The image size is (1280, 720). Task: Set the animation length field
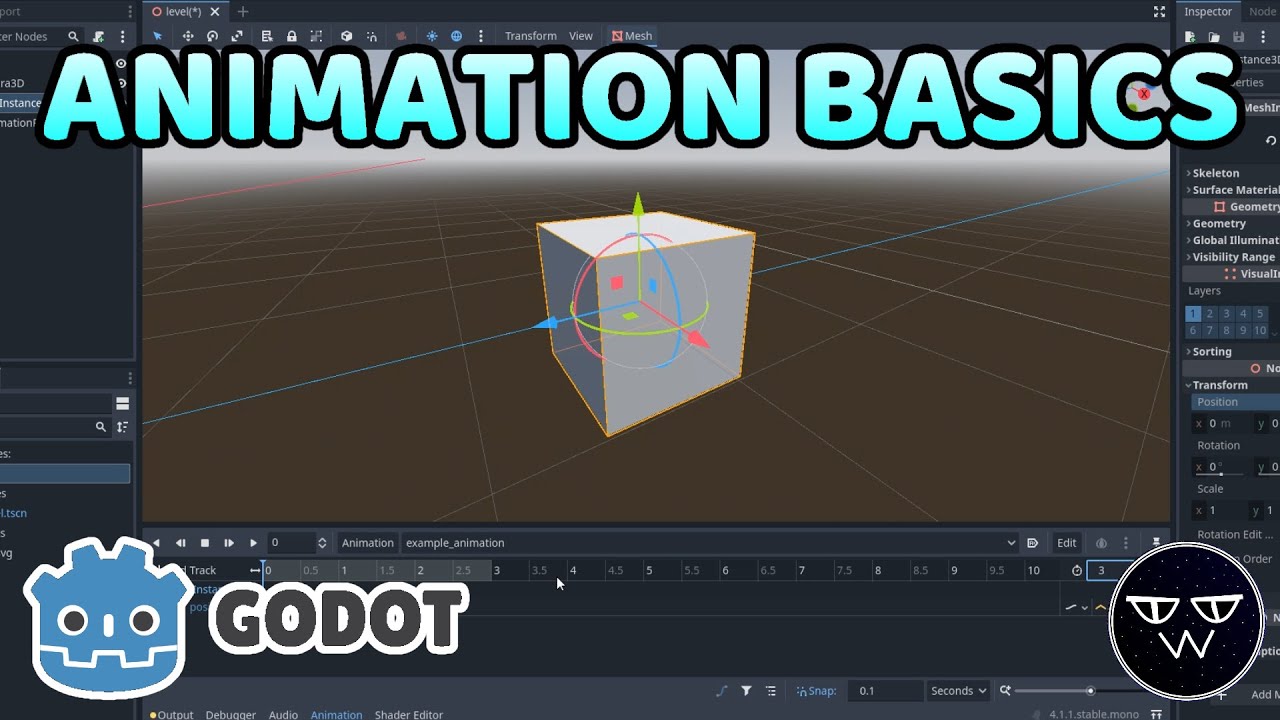tap(1112, 571)
